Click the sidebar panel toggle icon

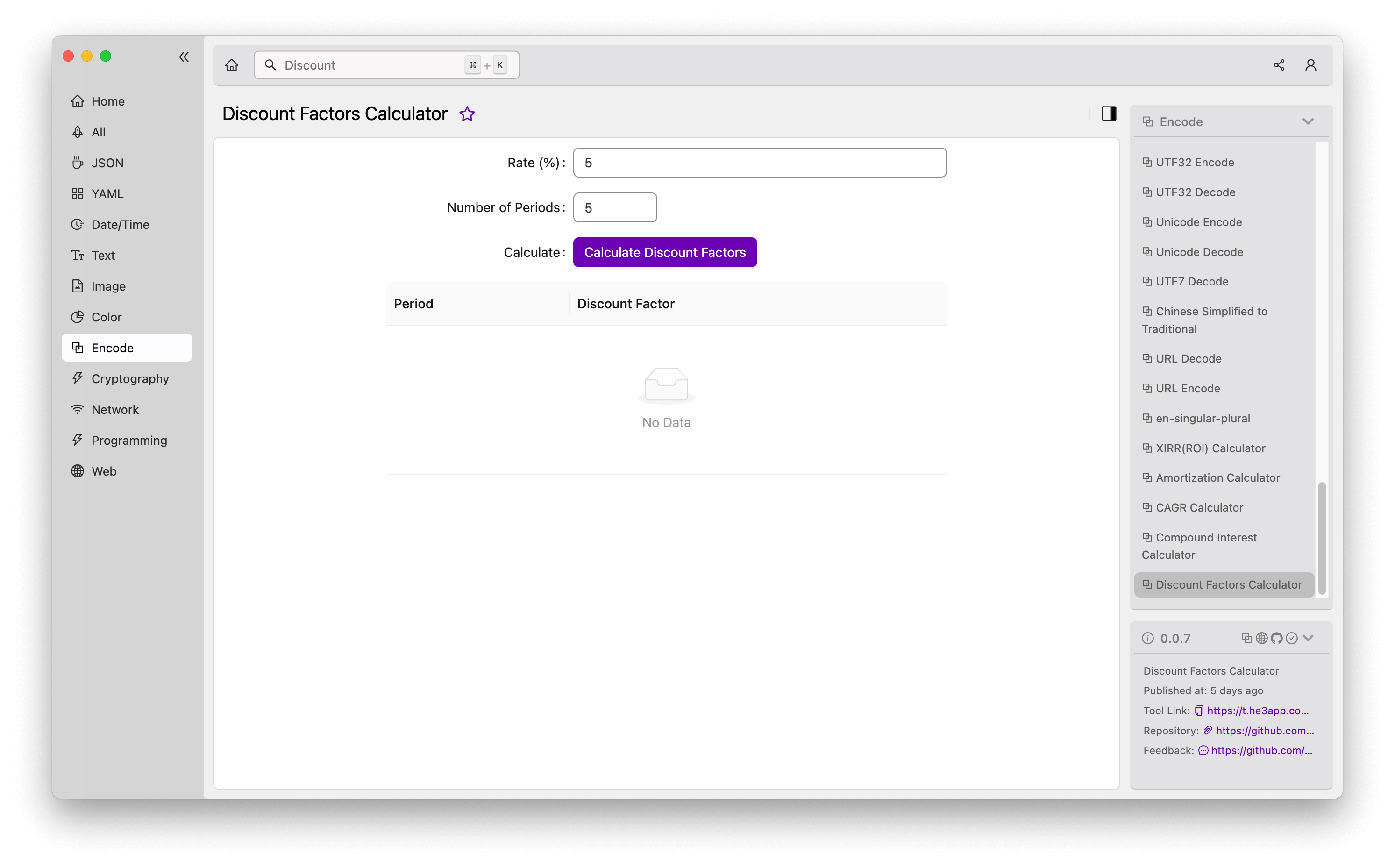pos(1108,112)
